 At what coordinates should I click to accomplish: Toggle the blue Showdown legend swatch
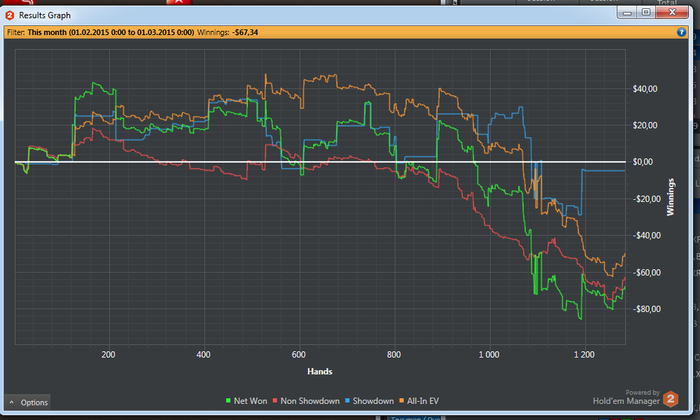click(347, 401)
